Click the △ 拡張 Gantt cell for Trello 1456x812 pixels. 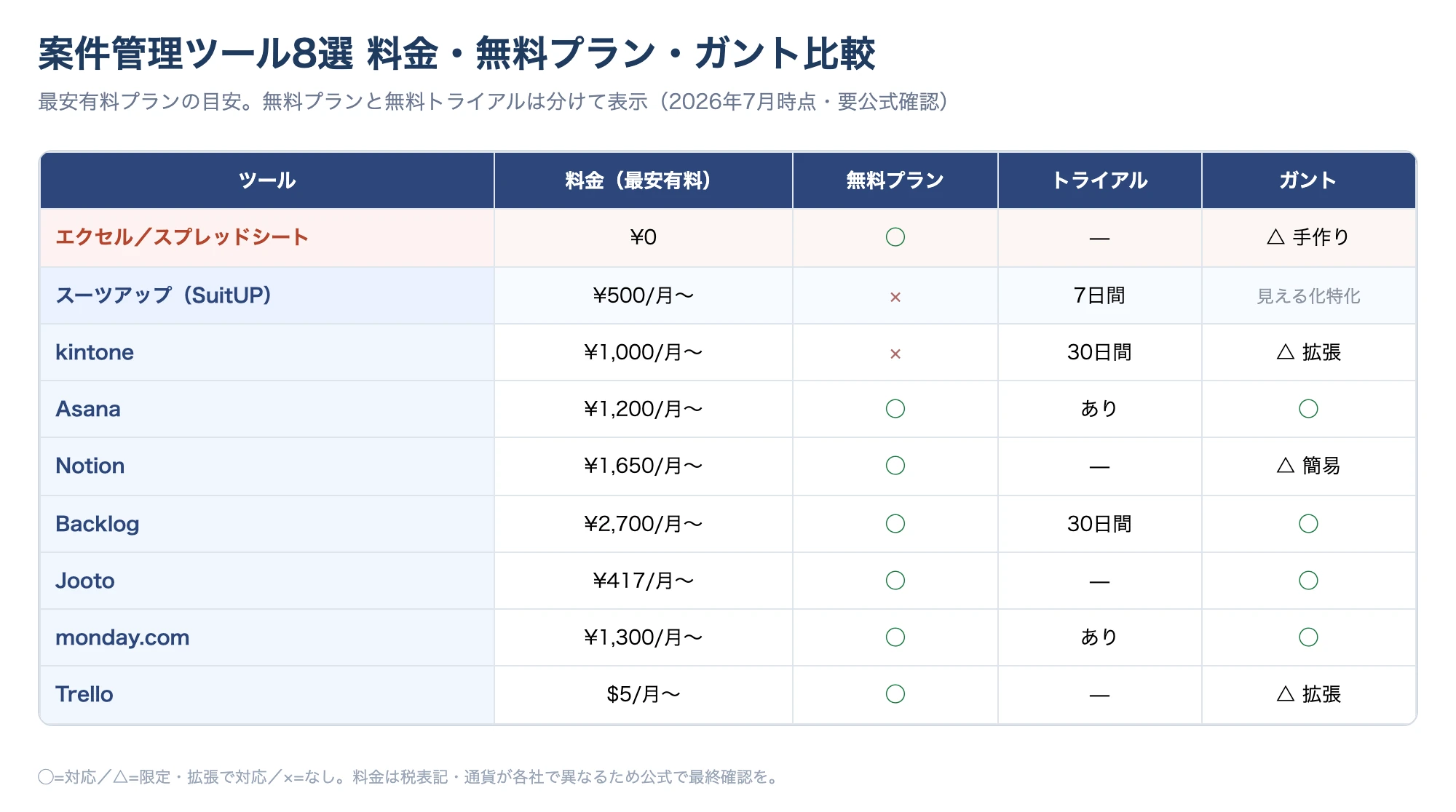click(1308, 694)
